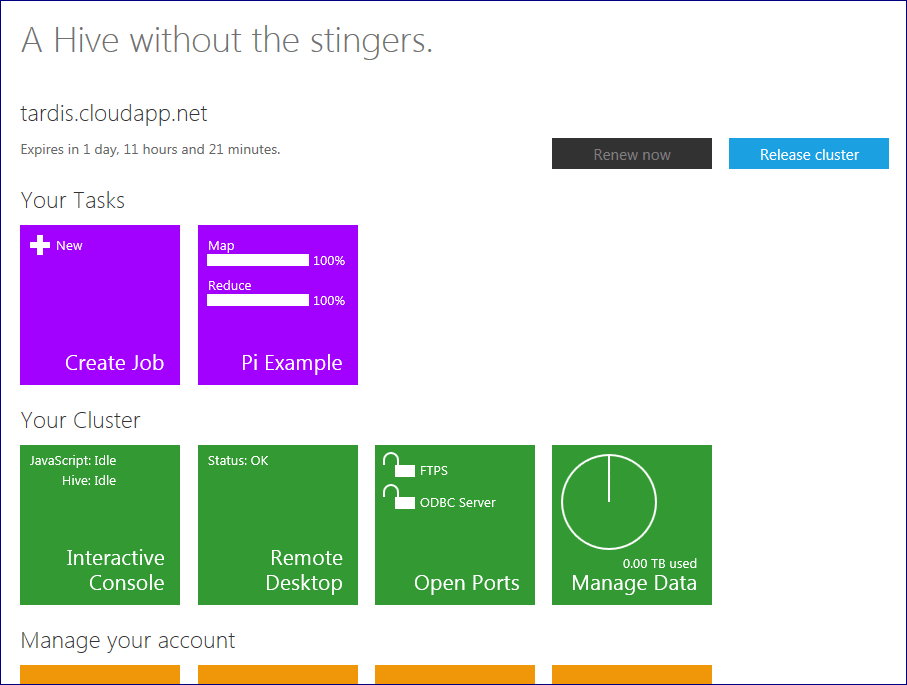Click the 'Status: OK' text

click(238, 461)
